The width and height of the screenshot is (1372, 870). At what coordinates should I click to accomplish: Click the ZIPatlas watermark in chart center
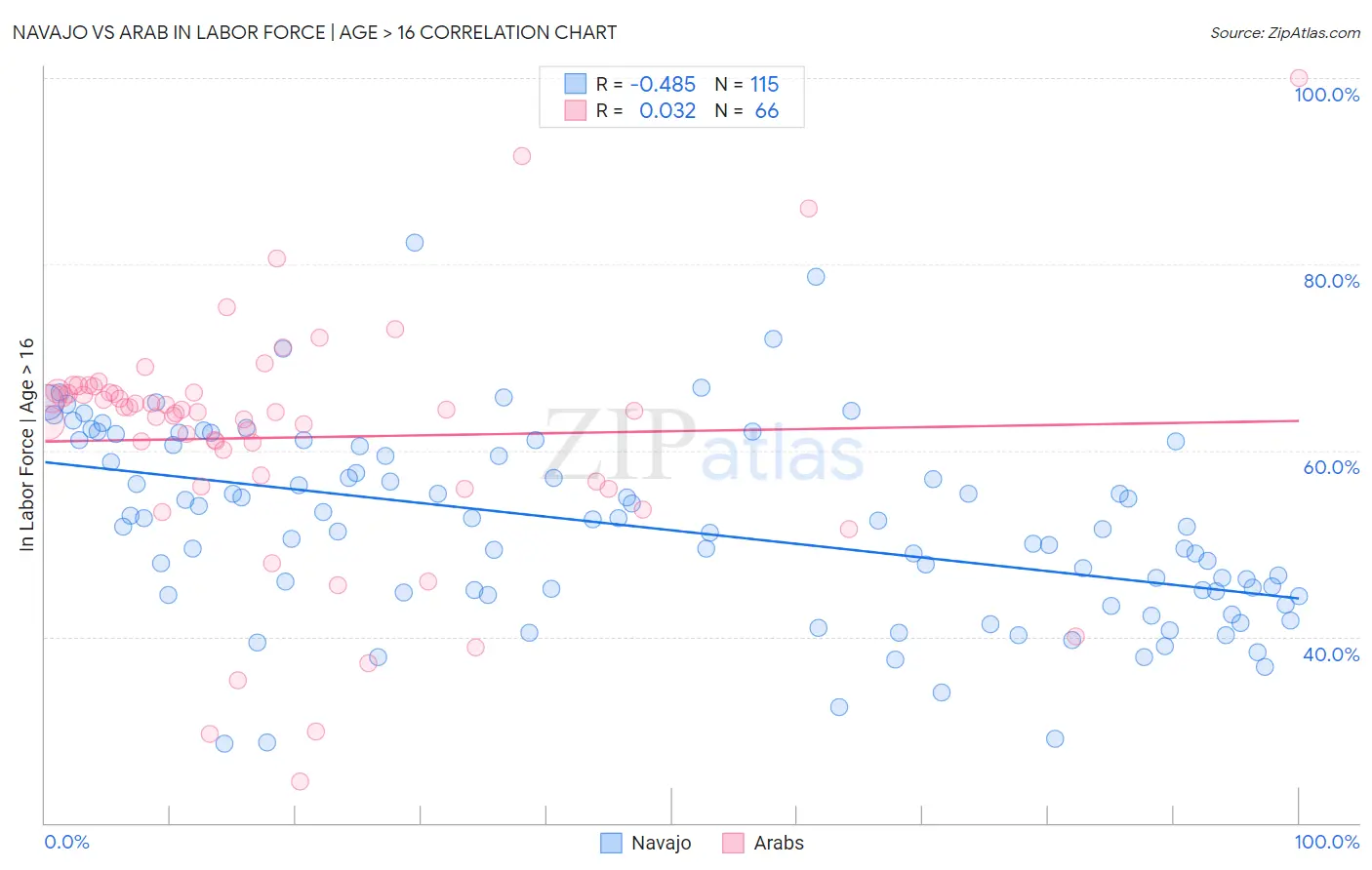[x=704, y=446]
